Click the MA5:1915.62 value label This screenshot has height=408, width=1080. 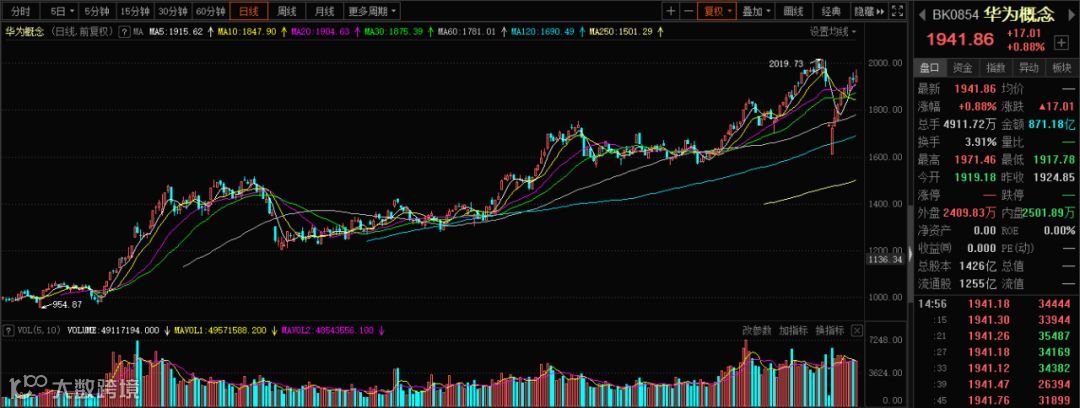click(176, 32)
